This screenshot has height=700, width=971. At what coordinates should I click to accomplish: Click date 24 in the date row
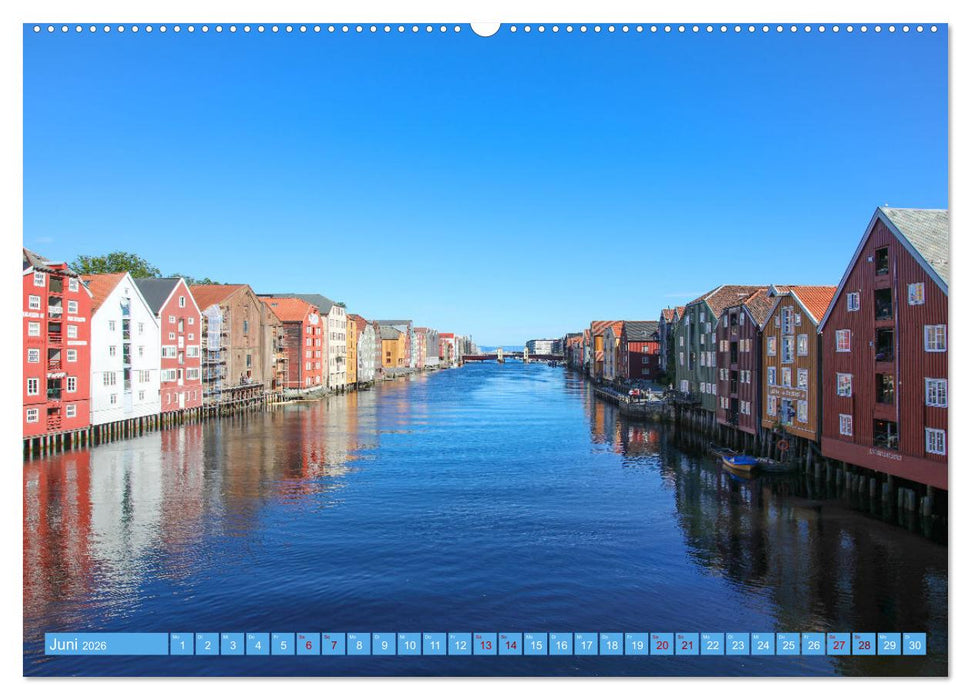pyautogui.click(x=765, y=649)
